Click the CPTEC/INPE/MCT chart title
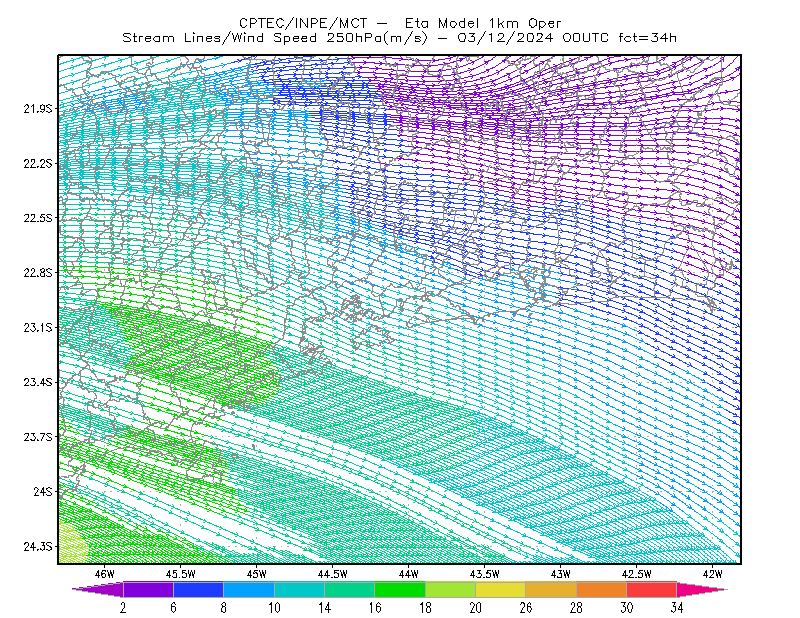Viewport: 800px width, 618px height. [x=303, y=23]
